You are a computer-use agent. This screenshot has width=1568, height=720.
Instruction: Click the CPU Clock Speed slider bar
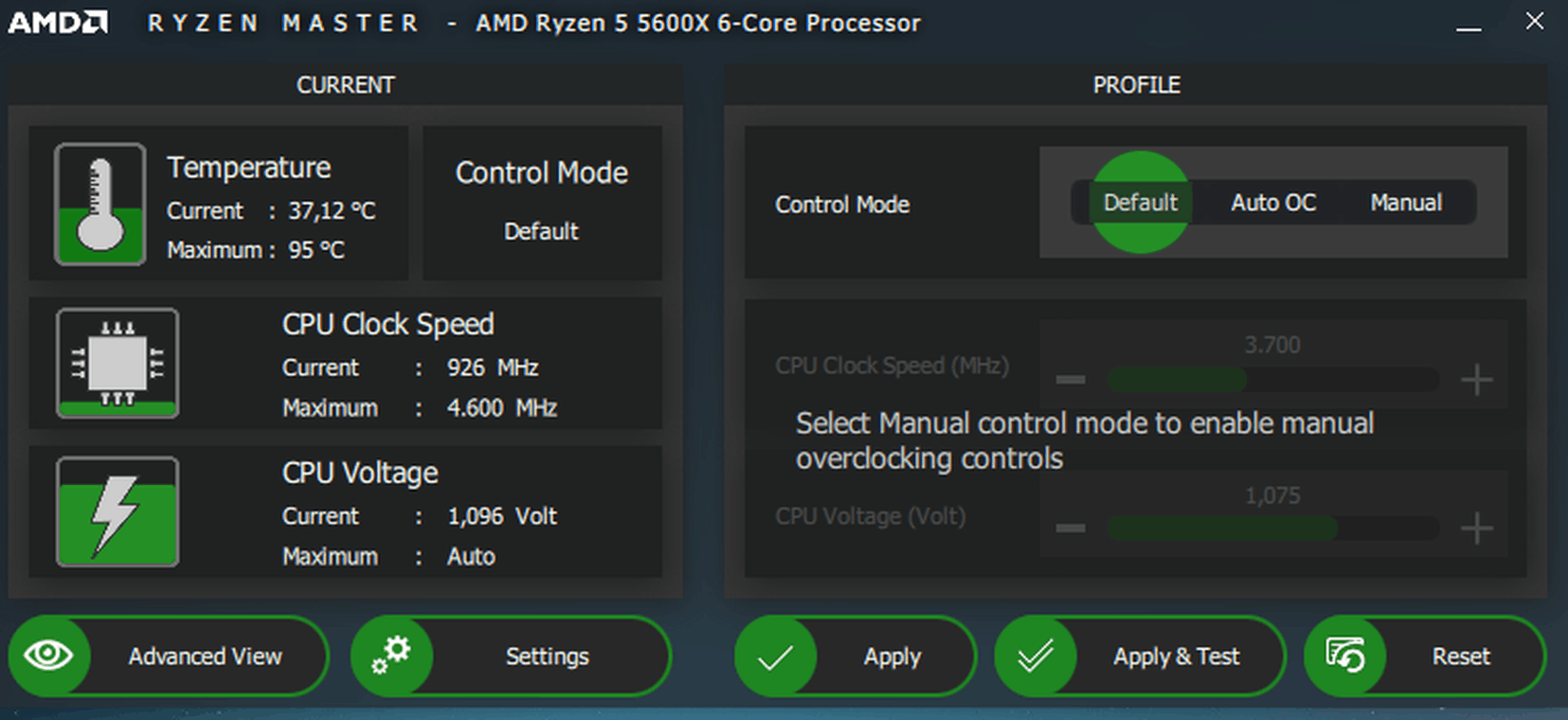tap(1272, 380)
